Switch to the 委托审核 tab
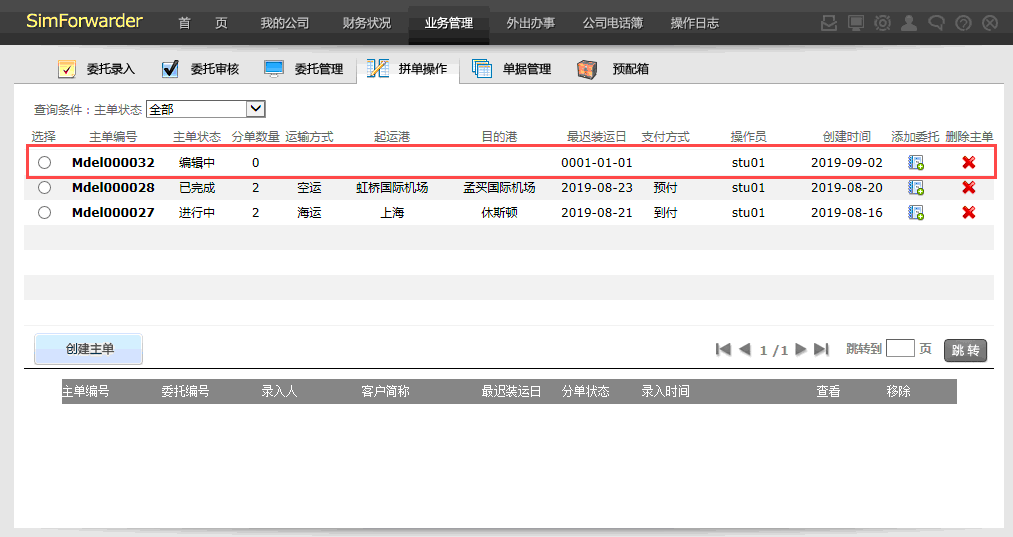Image resolution: width=1013 pixels, height=537 pixels. (201, 69)
